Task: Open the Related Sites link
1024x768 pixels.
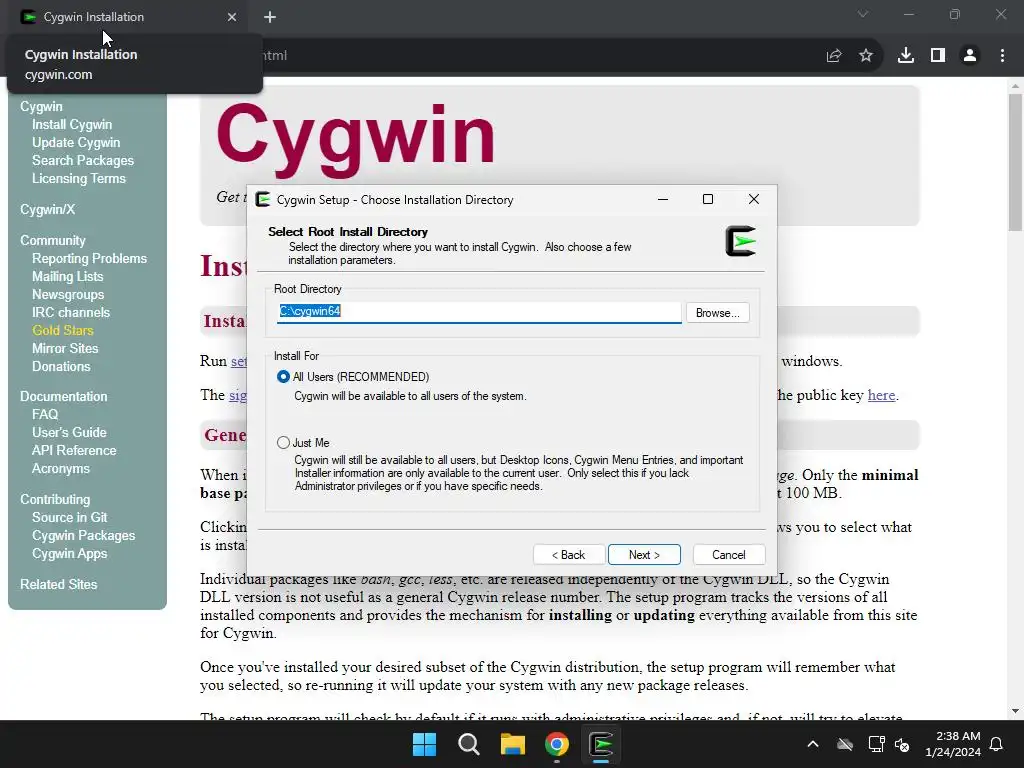Action: click(x=58, y=584)
